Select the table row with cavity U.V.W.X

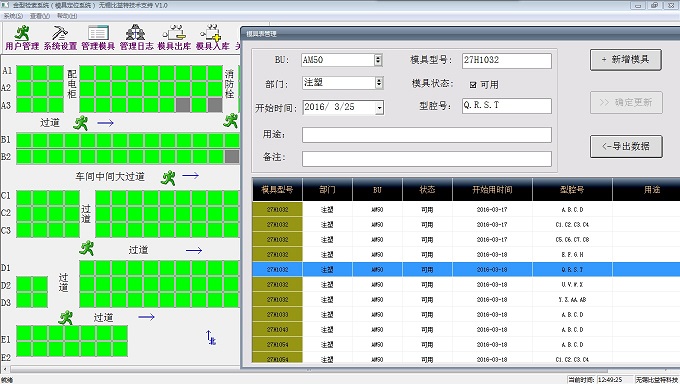pyautogui.click(x=466, y=285)
